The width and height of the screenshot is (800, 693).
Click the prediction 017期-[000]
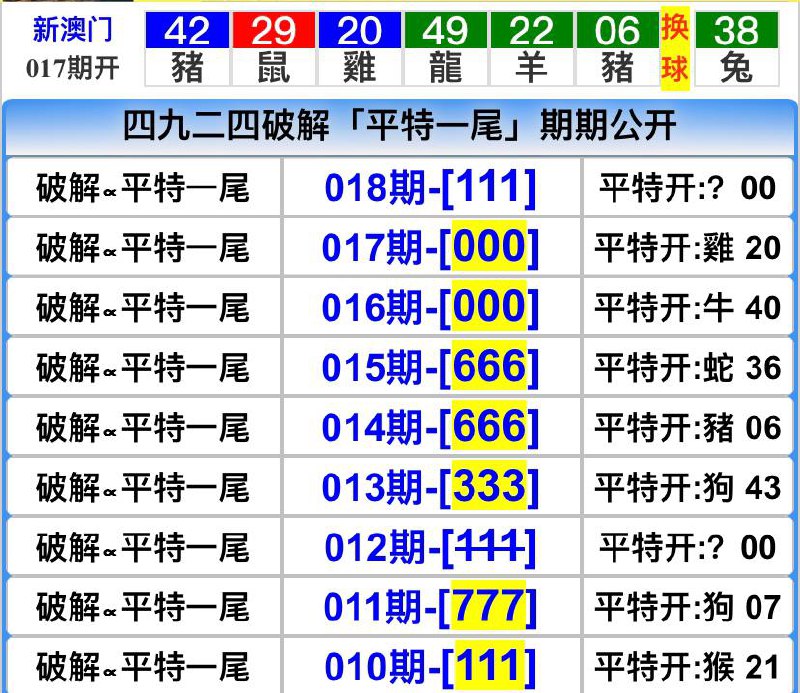(x=431, y=248)
